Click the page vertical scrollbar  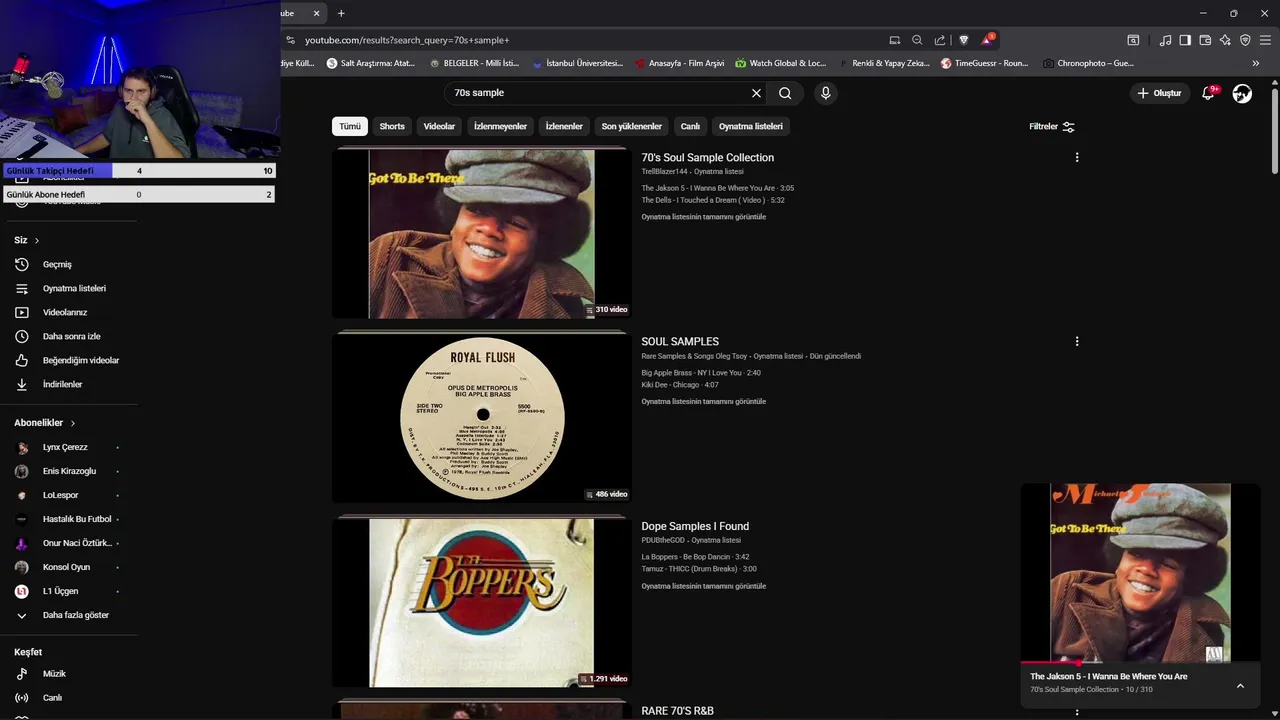point(1274,130)
